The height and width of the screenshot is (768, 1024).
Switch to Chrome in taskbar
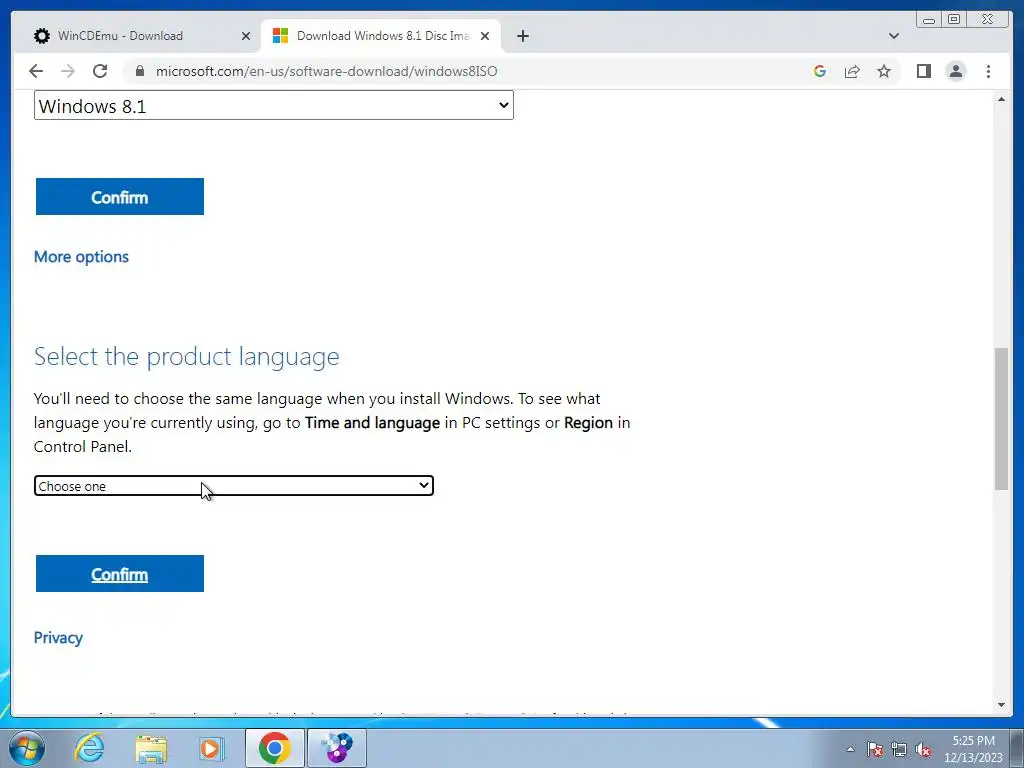click(274, 748)
